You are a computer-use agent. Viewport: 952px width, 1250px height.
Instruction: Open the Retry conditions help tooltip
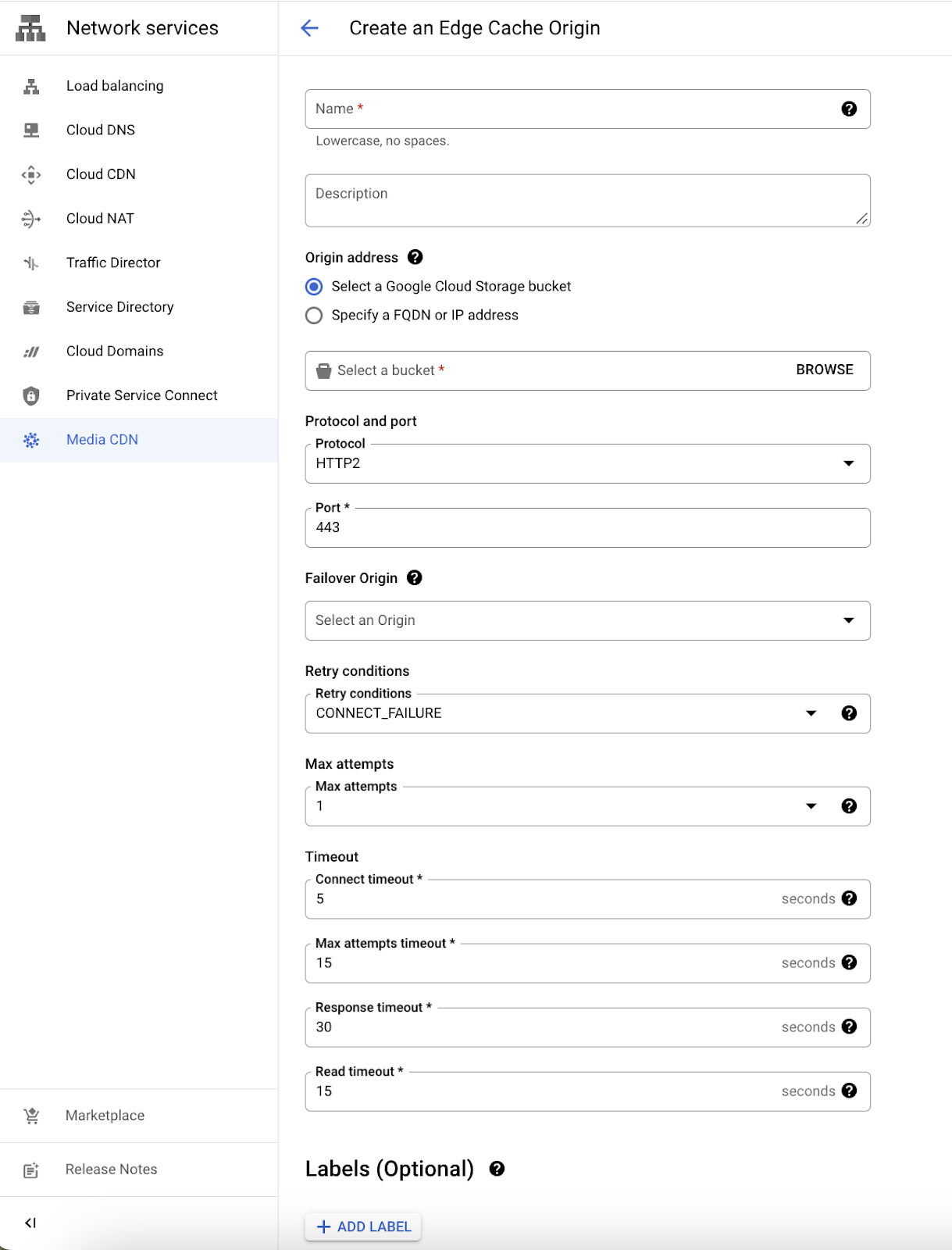tap(849, 713)
